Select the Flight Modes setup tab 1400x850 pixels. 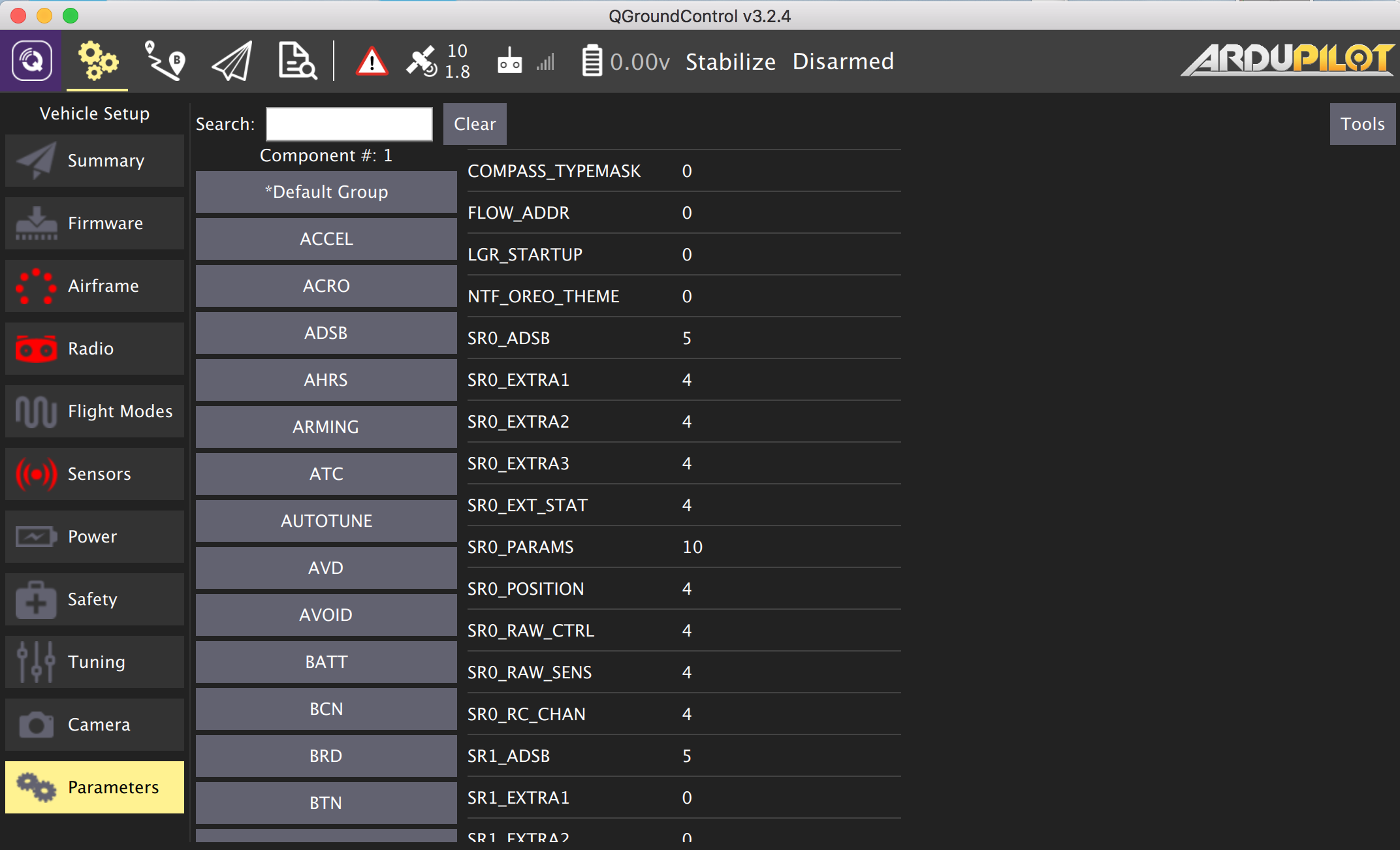(95, 411)
